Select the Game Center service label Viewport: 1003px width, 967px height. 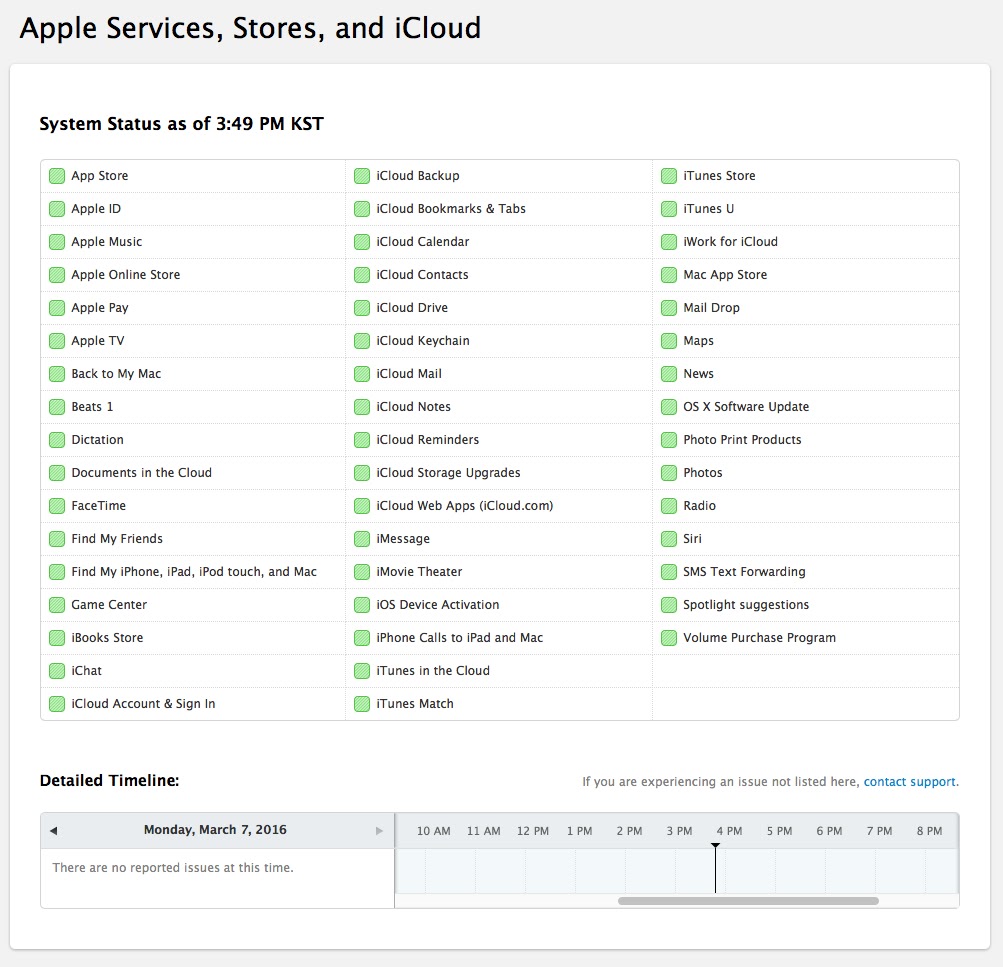tap(109, 605)
